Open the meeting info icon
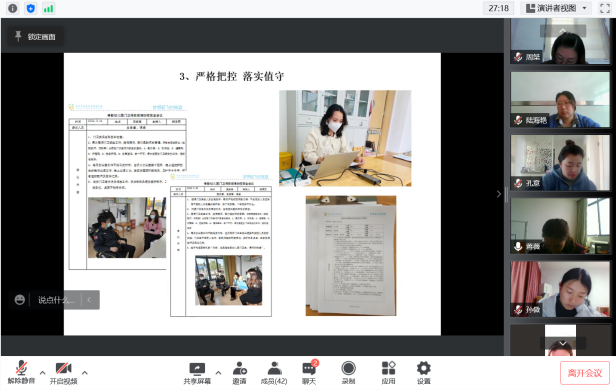Screen dimensions: 616x390 point(13,8)
